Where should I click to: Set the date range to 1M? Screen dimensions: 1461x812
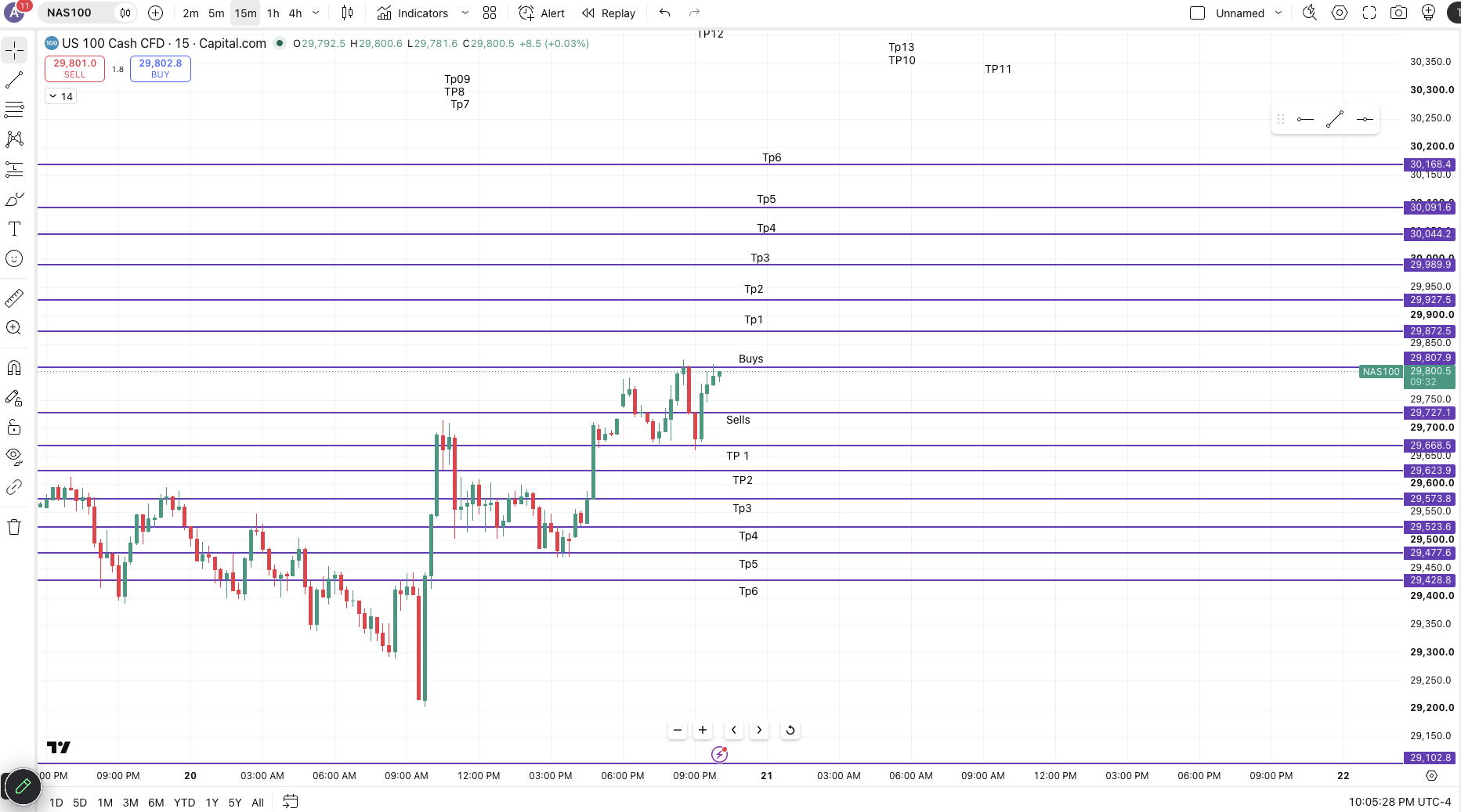coord(105,803)
